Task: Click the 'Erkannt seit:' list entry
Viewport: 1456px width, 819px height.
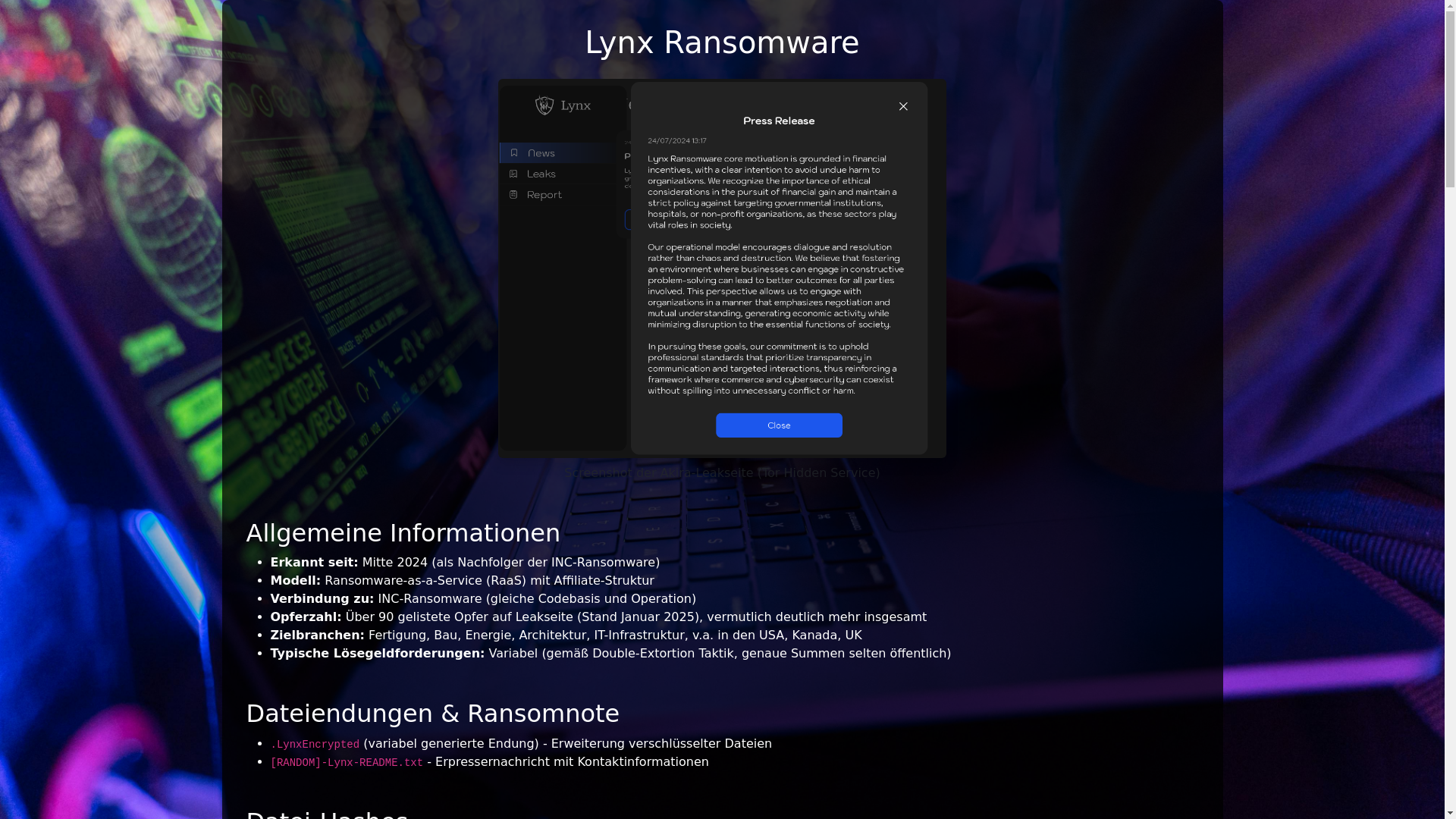Action: [465, 563]
